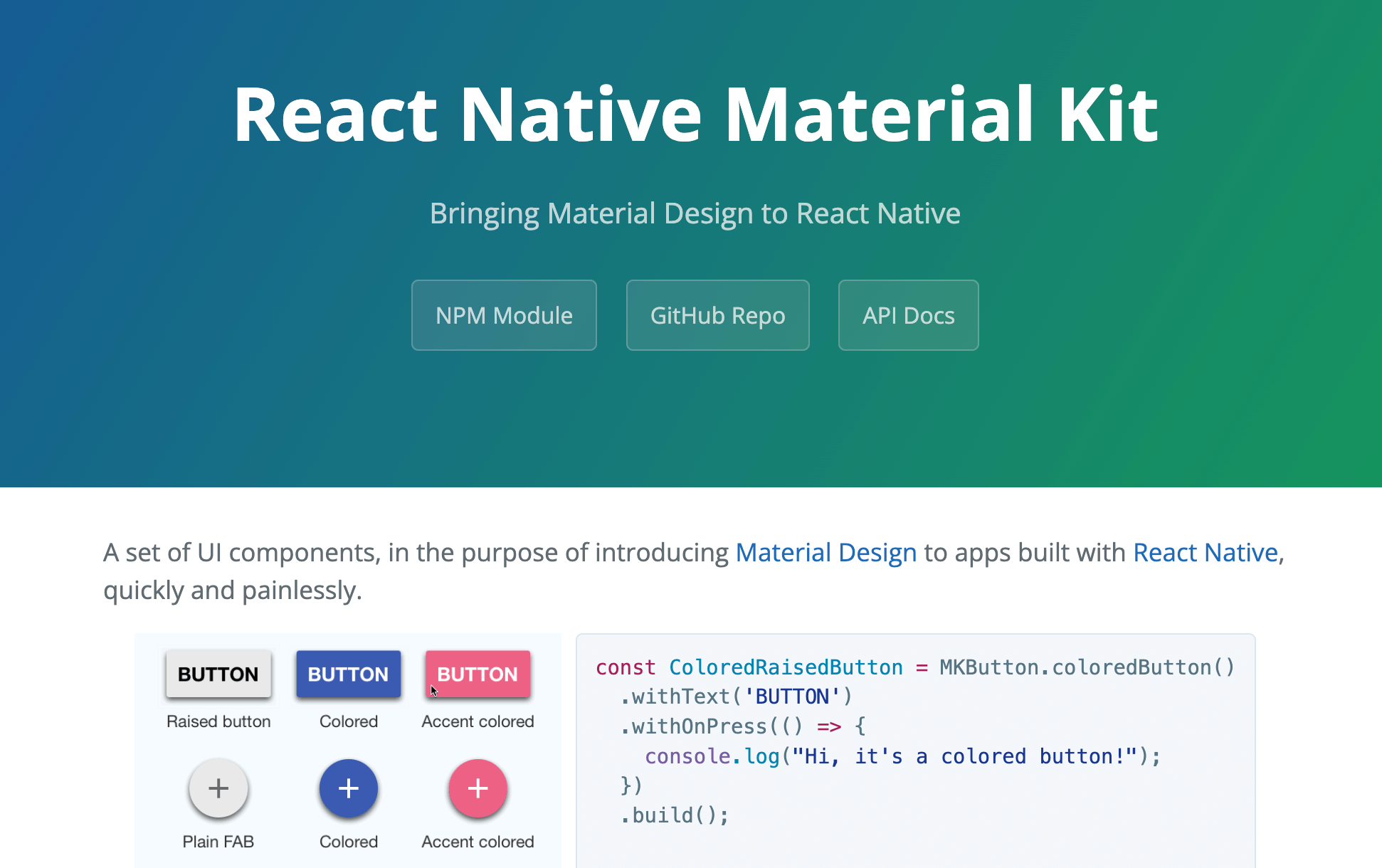This screenshot has height=868, width=1382.
Task: Click the Raised button caption label
Action: pyautogui.click(x=218, y=721)
